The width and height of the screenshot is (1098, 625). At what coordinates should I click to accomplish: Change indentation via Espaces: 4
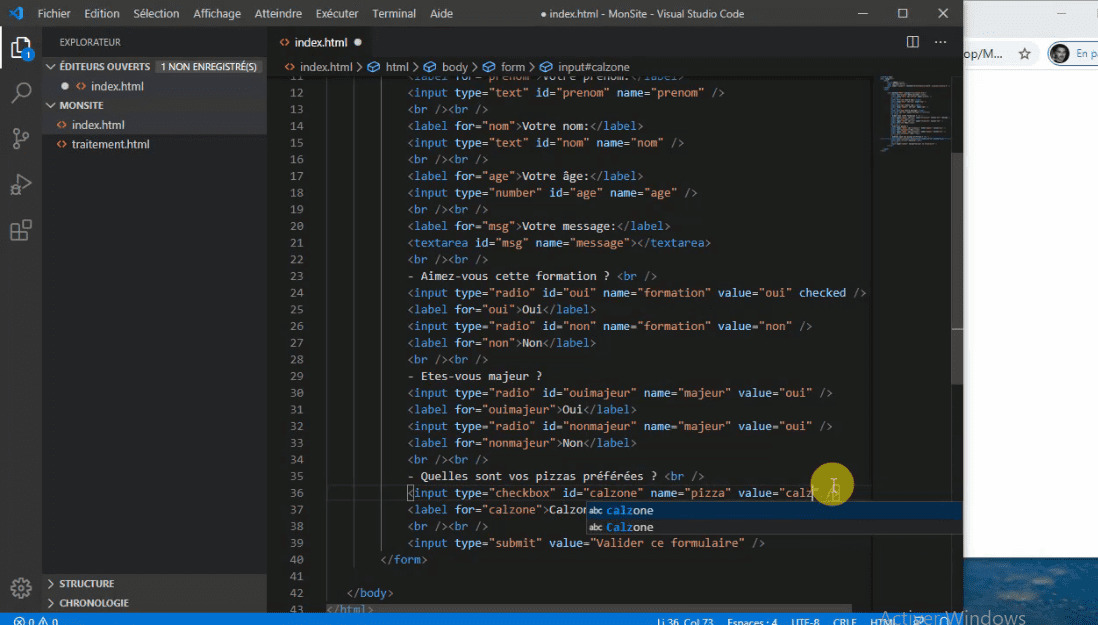[752, 621]
